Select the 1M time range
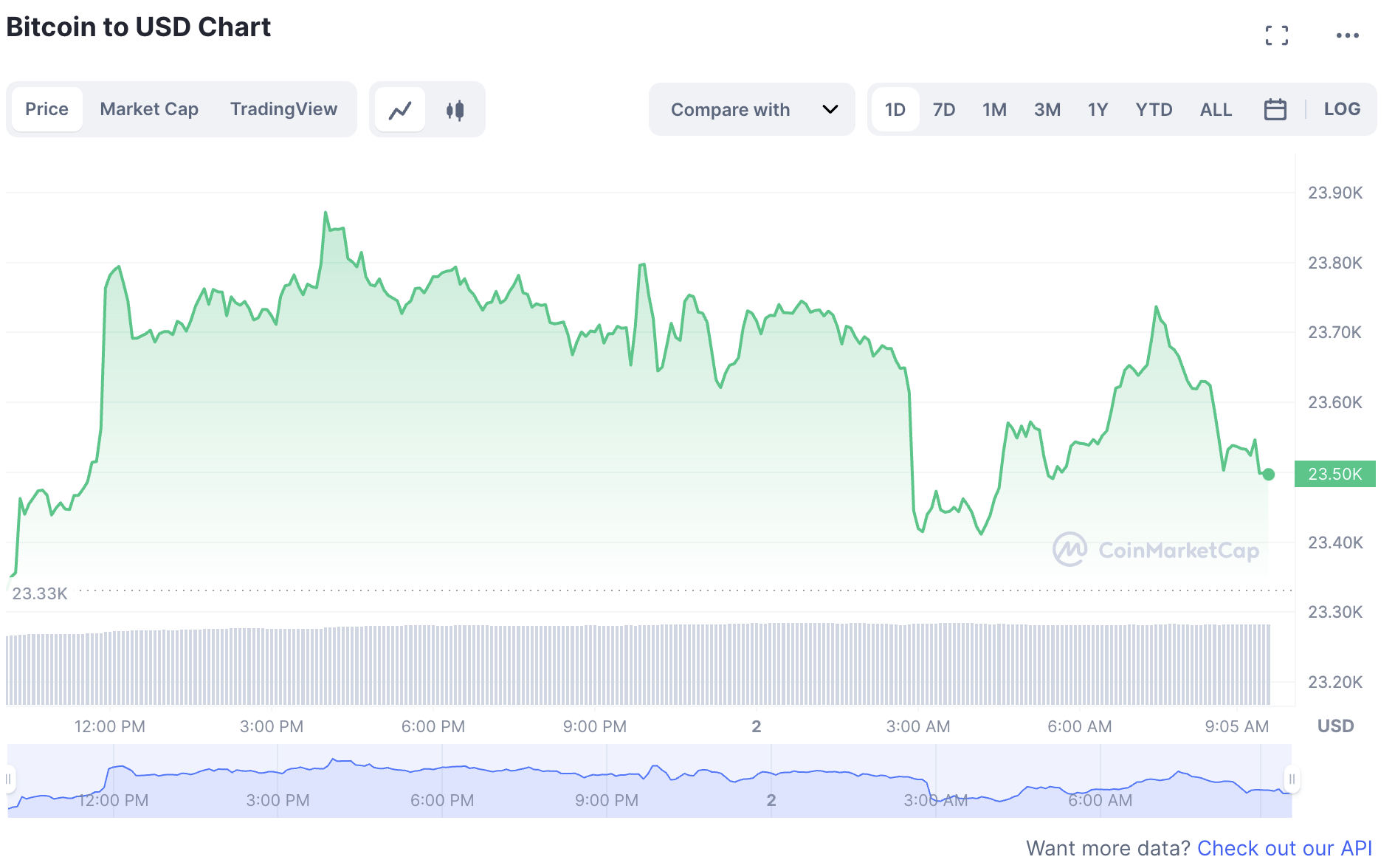Viewport: 1395px width, 868px height. pyautogui.click(x=994, y=109)
